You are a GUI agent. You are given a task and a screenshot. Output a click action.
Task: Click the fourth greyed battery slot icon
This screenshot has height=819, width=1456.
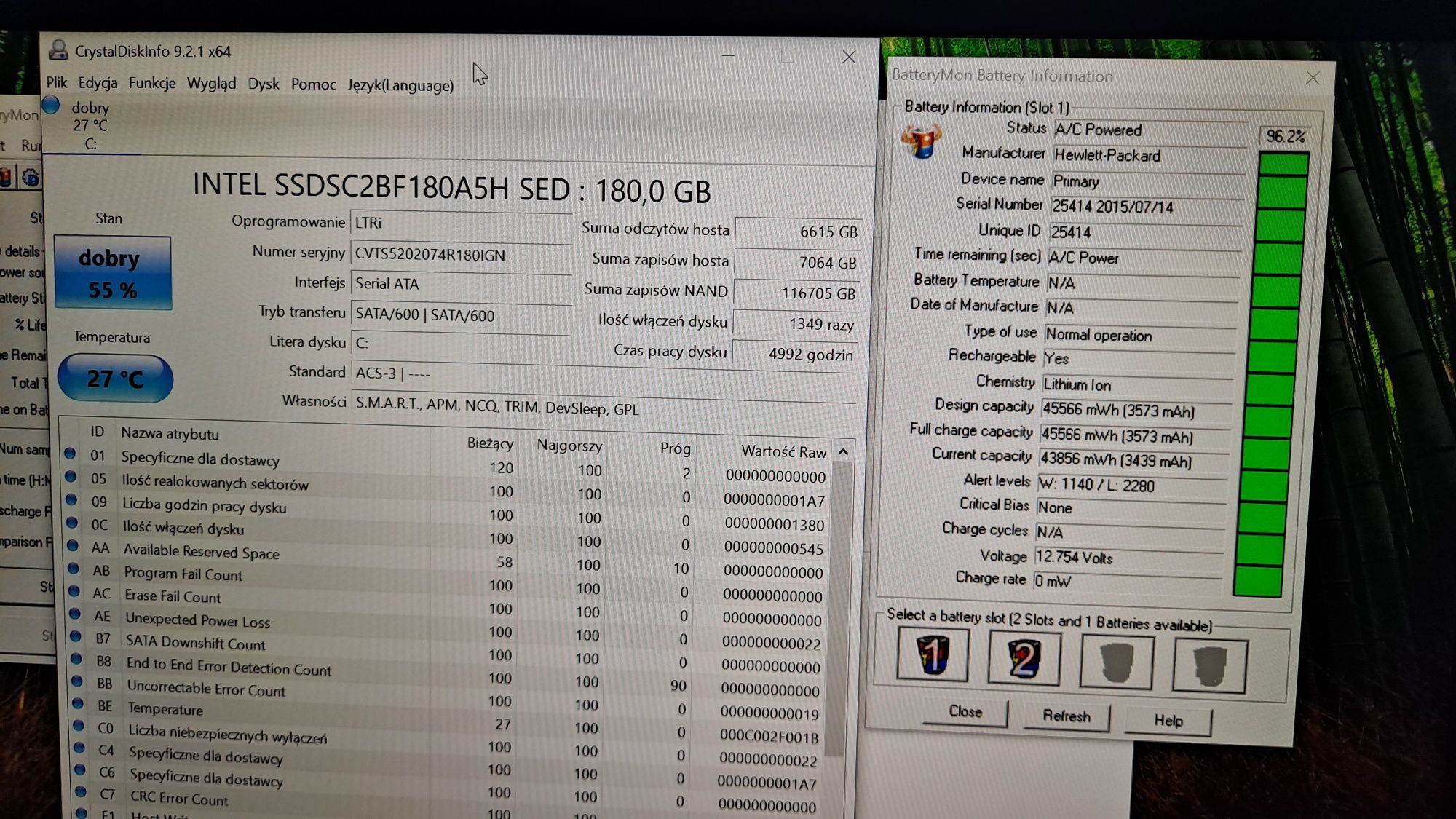1209,665
